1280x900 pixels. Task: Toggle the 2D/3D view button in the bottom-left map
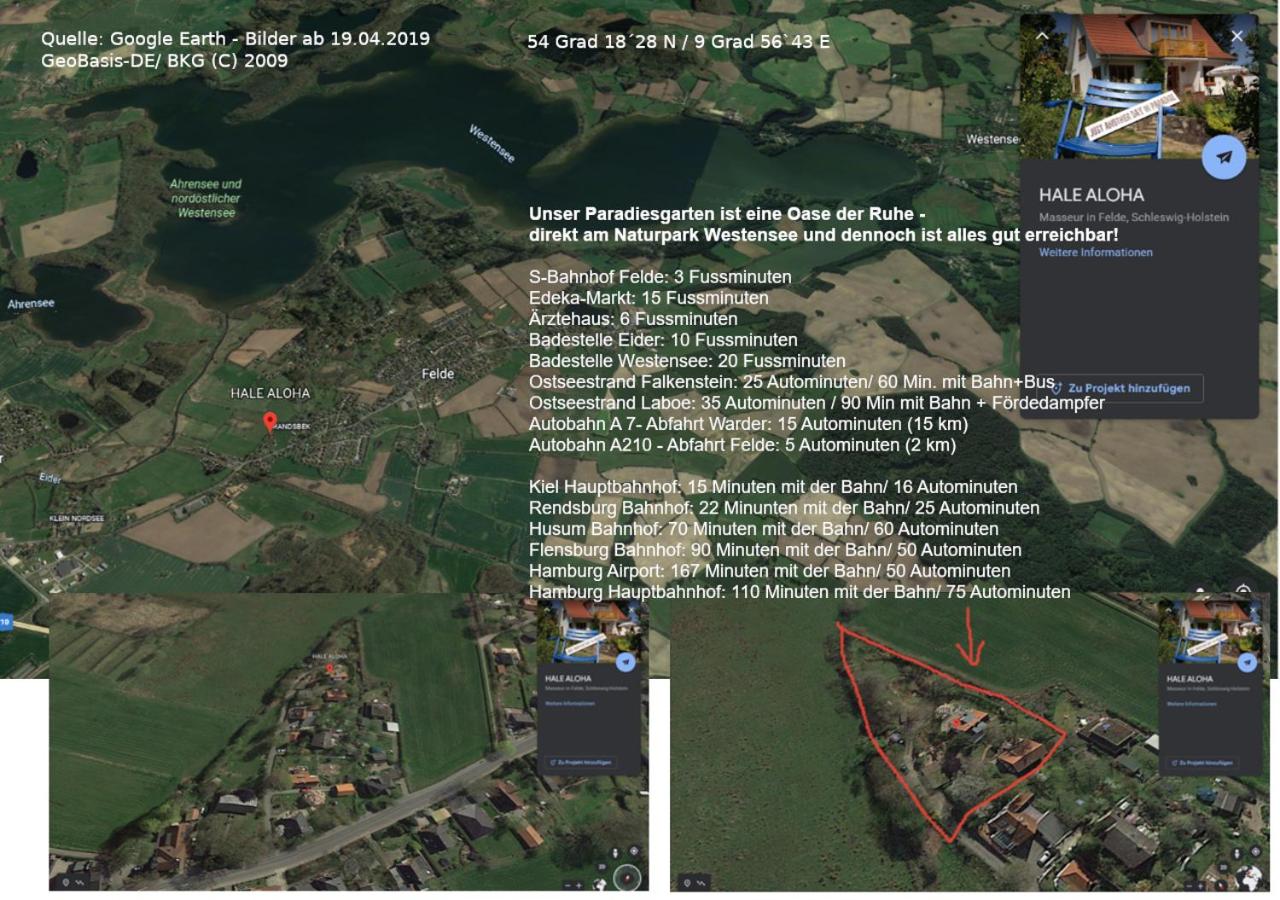point(602,867)
